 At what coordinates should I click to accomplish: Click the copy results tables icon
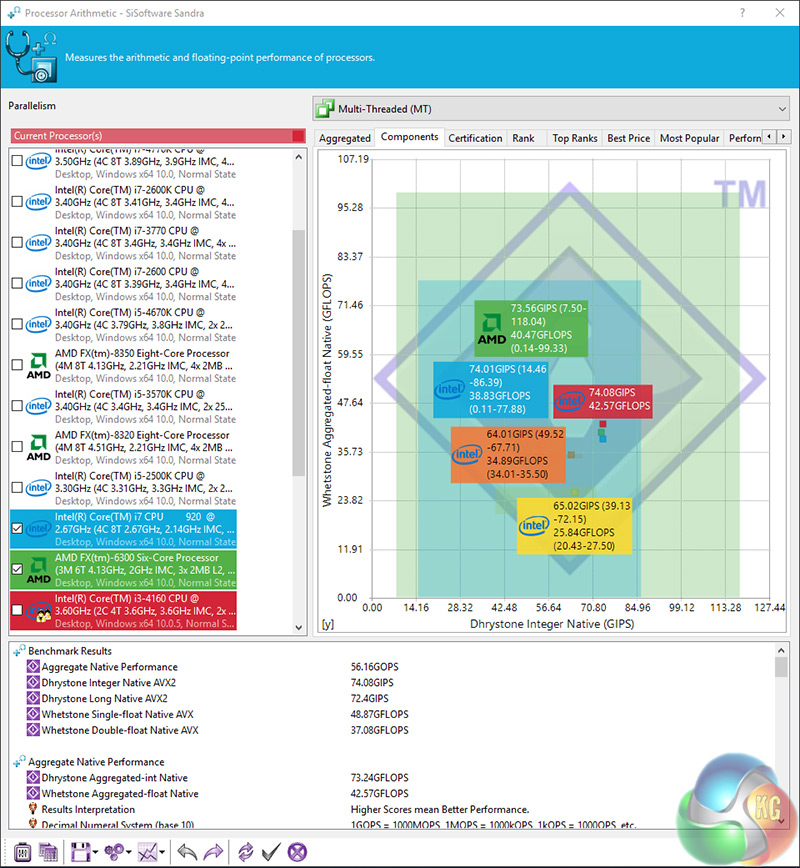coord(48,852)
